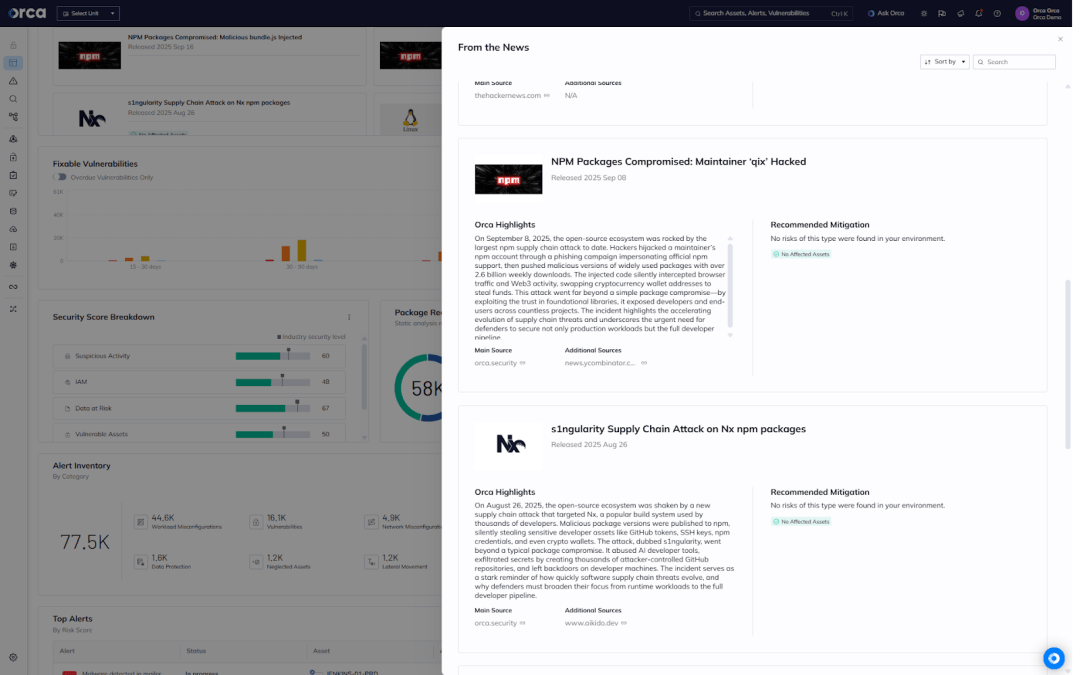
Task: Open the help question mark icon
Action: [x=997, y=13]
